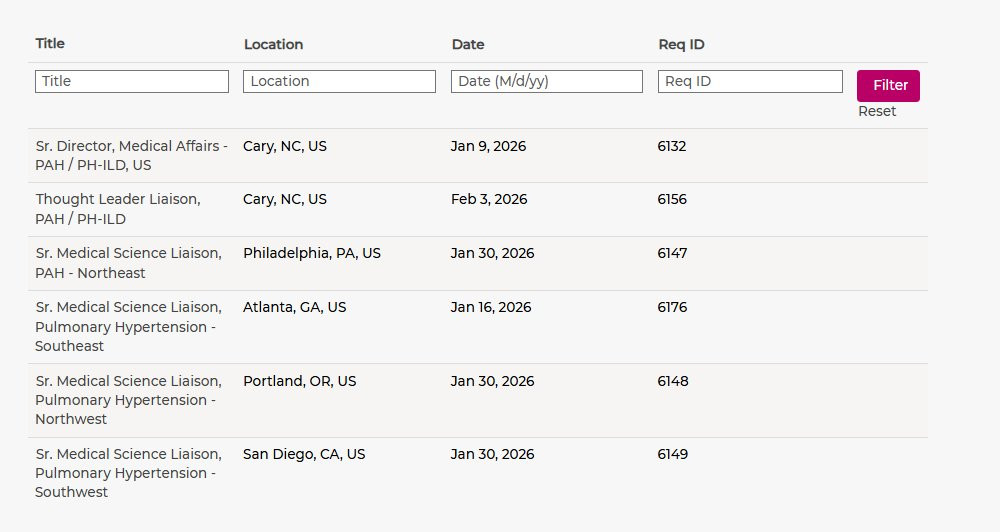Click the Reset link
The width and height of the screenshot is (1000, 532).
877,111
